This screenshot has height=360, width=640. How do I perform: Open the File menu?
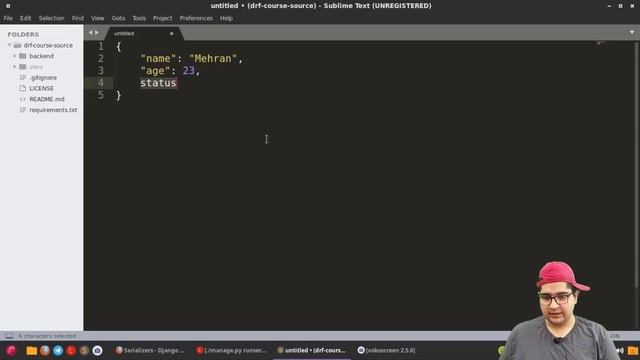pyautogui.click(x=8, y=18)
